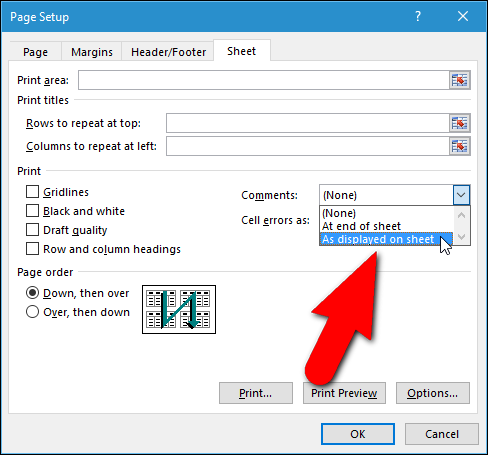Click Columns to repeat range selector icon

[459, 146]
